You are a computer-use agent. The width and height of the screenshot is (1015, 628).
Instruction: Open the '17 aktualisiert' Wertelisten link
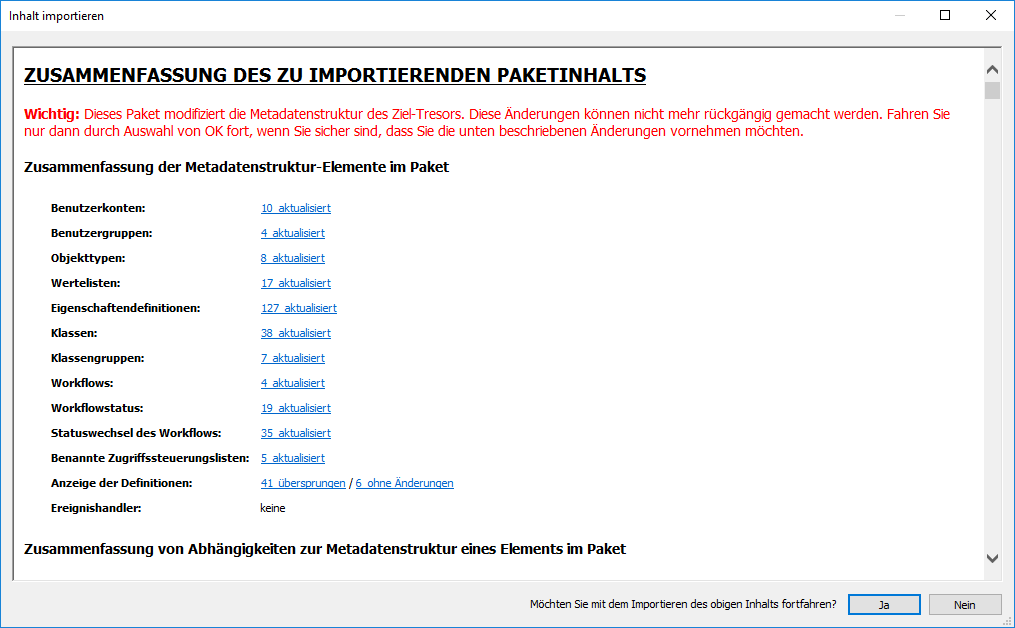tap(295, 283)
